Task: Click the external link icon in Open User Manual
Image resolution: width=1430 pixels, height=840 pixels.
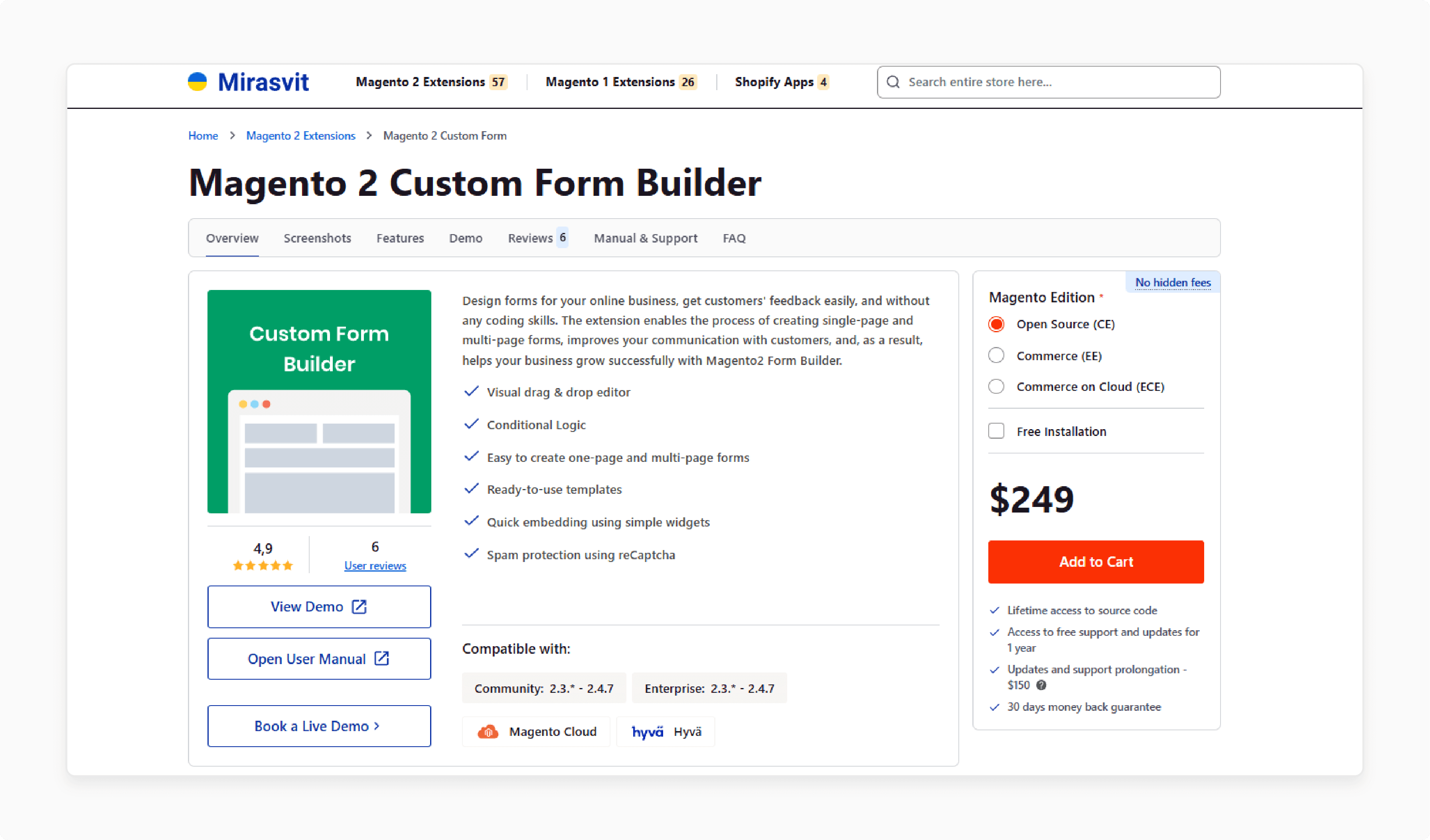Action: (x=382, y=659)
